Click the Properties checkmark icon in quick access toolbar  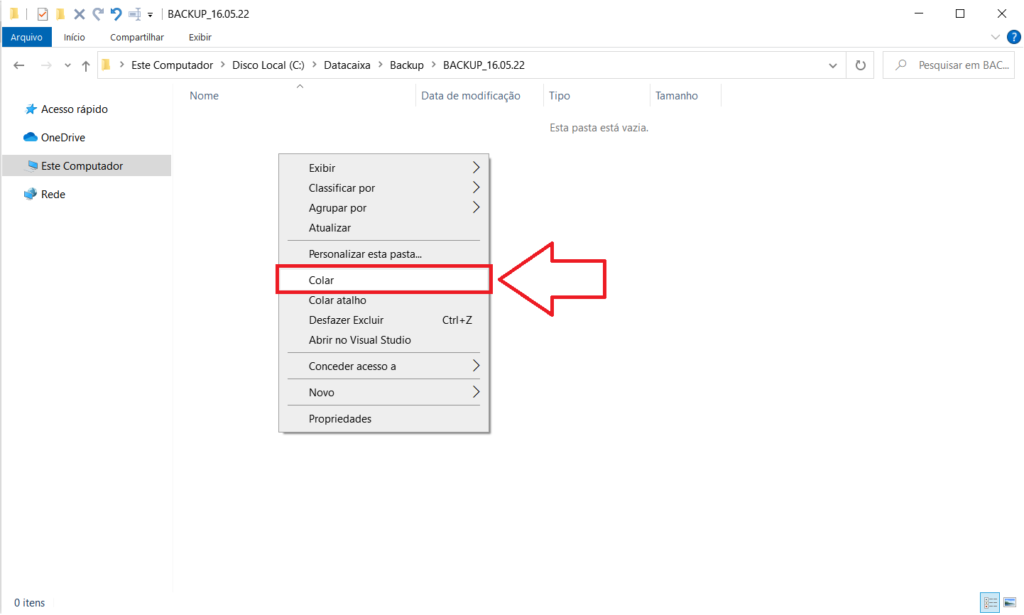pos(42,14)
